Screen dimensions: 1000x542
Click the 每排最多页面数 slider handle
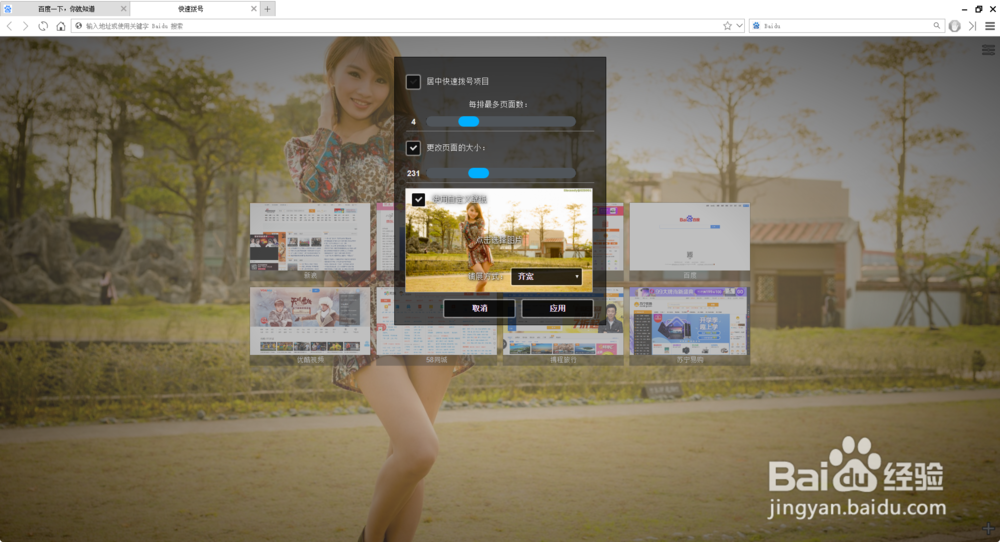469,122
